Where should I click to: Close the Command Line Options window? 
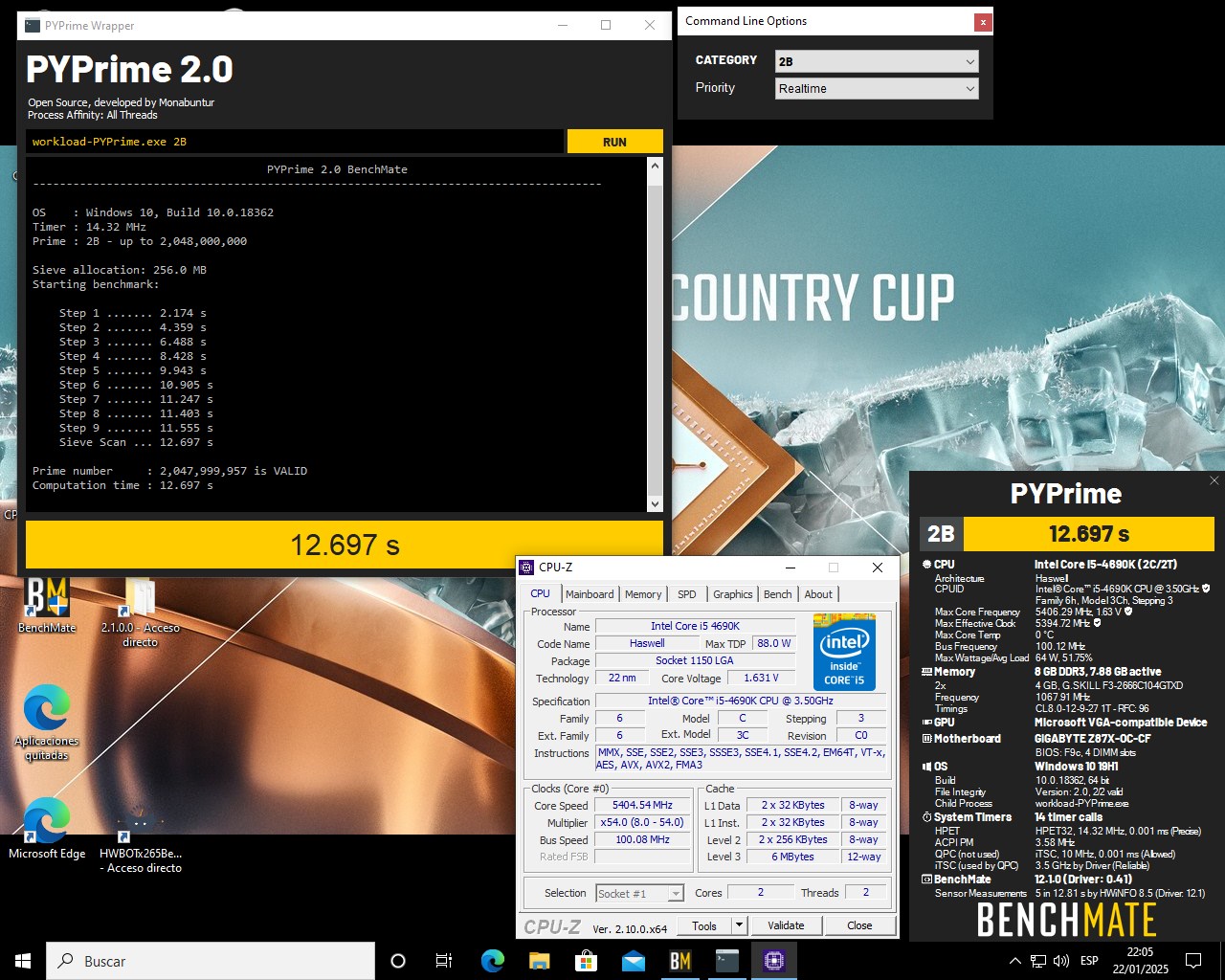click(983, 21)
